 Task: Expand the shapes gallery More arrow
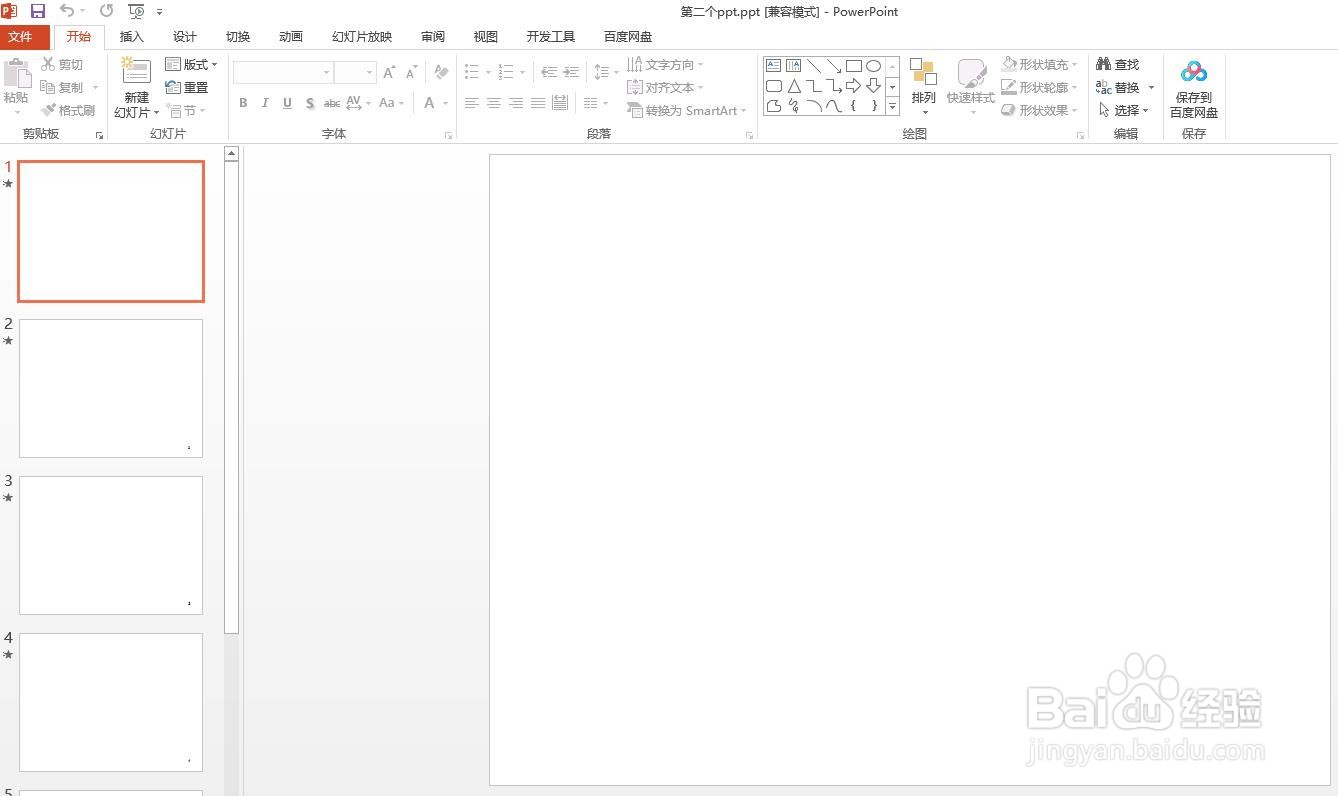click(892, 107)
